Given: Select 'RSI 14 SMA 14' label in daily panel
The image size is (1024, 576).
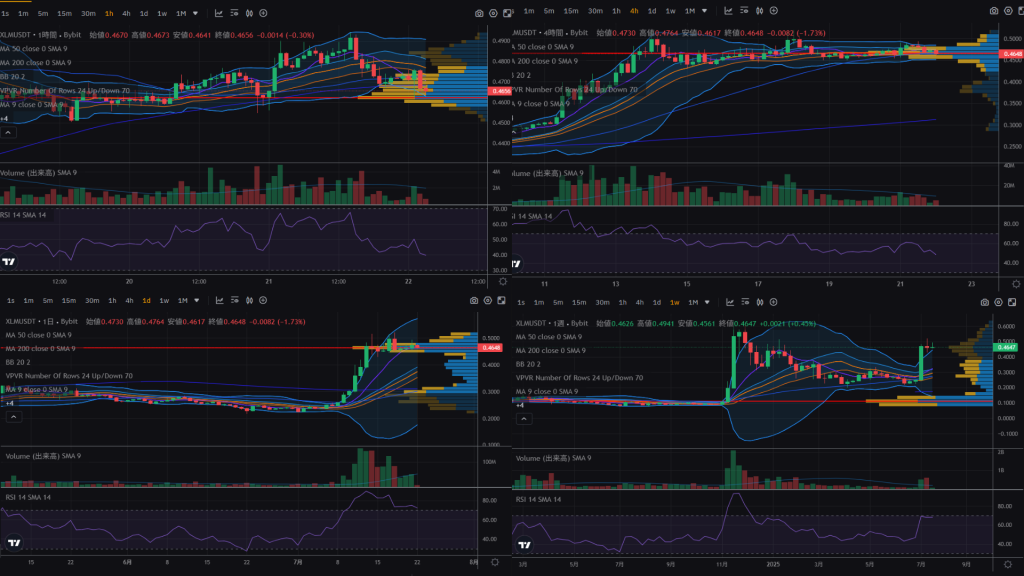Looking at the screenshot, I should (28, 498).
